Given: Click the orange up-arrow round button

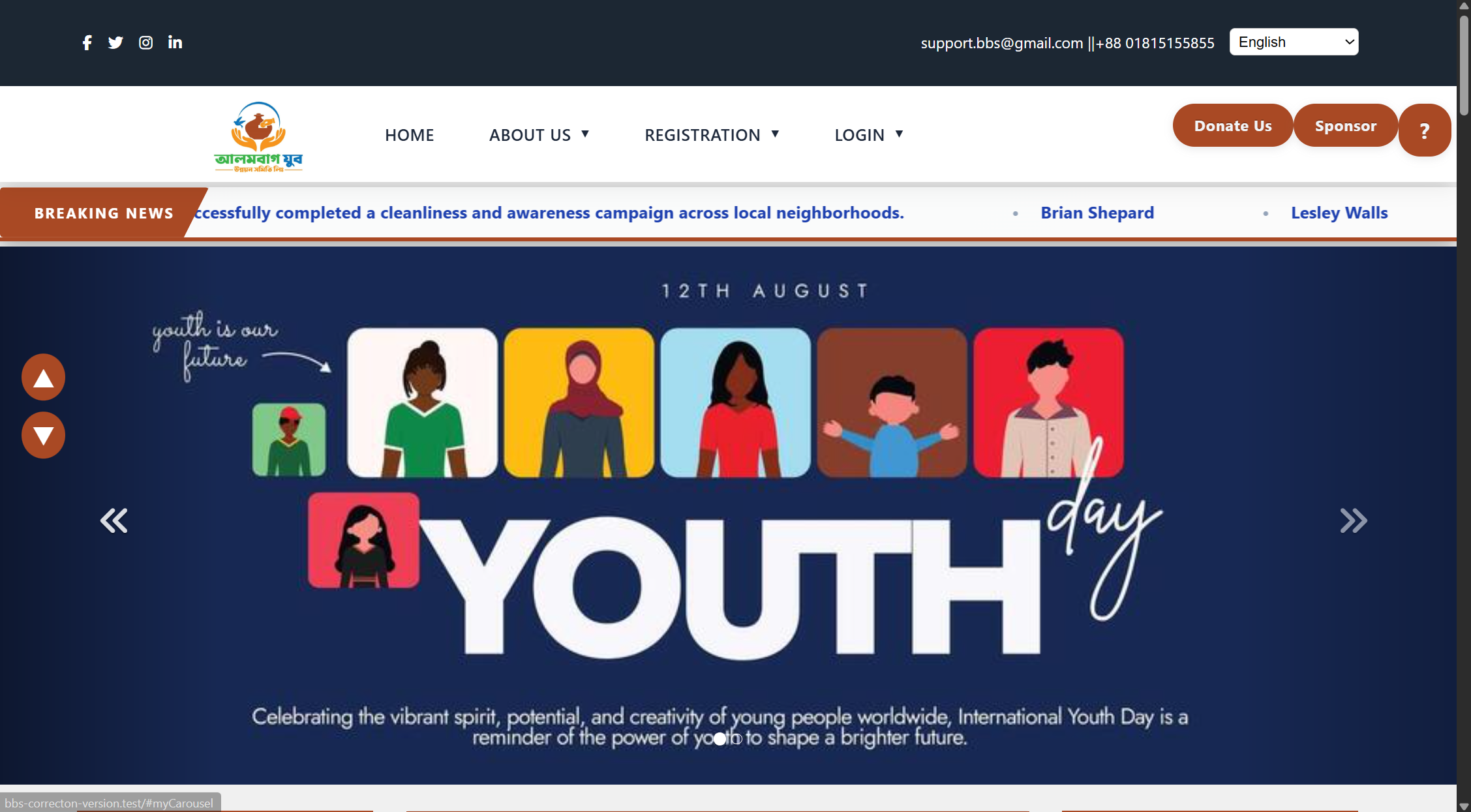Looking at the screenshot, I should click(x=43, y=377).
